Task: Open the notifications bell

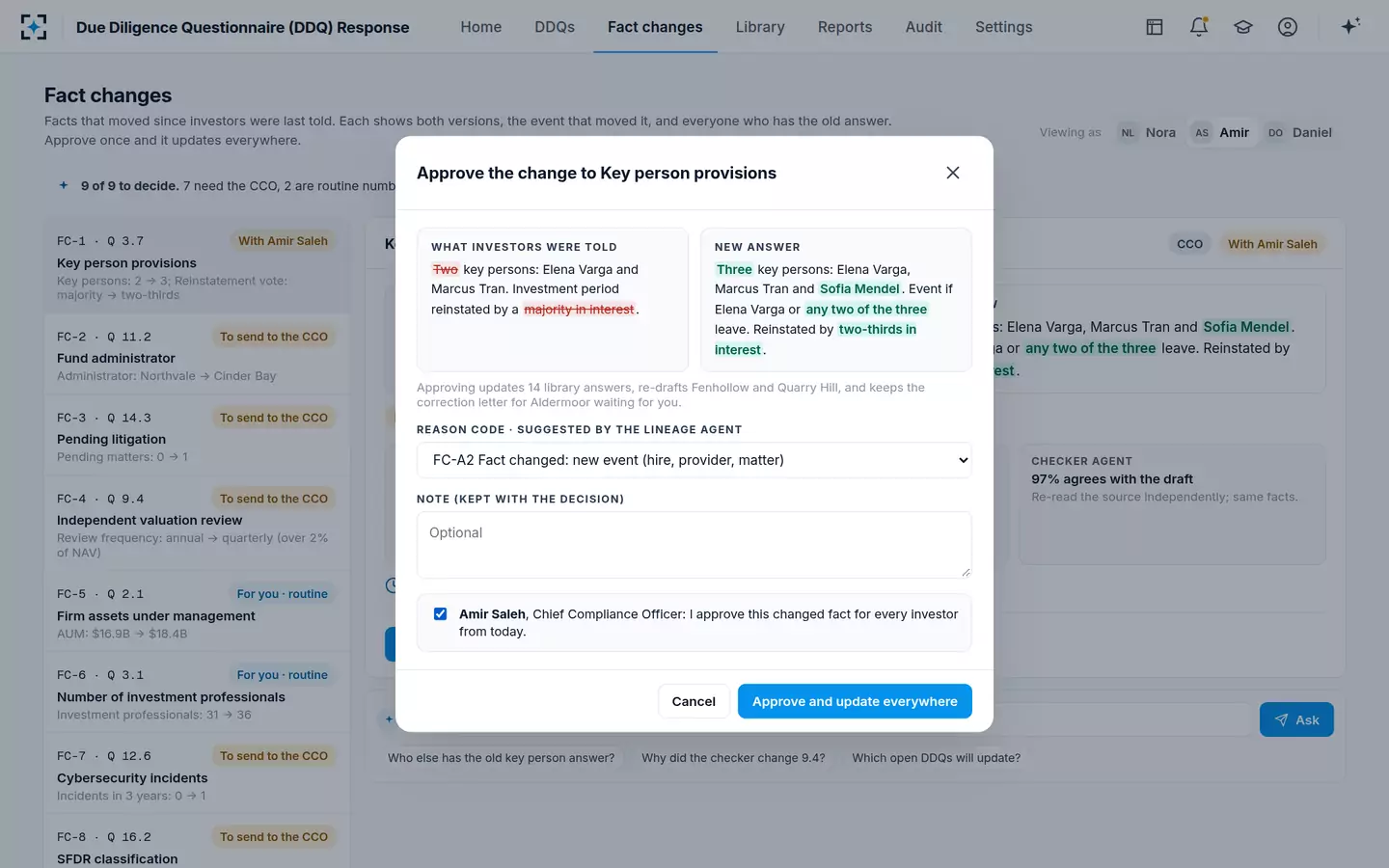Action: [1199, 27]
